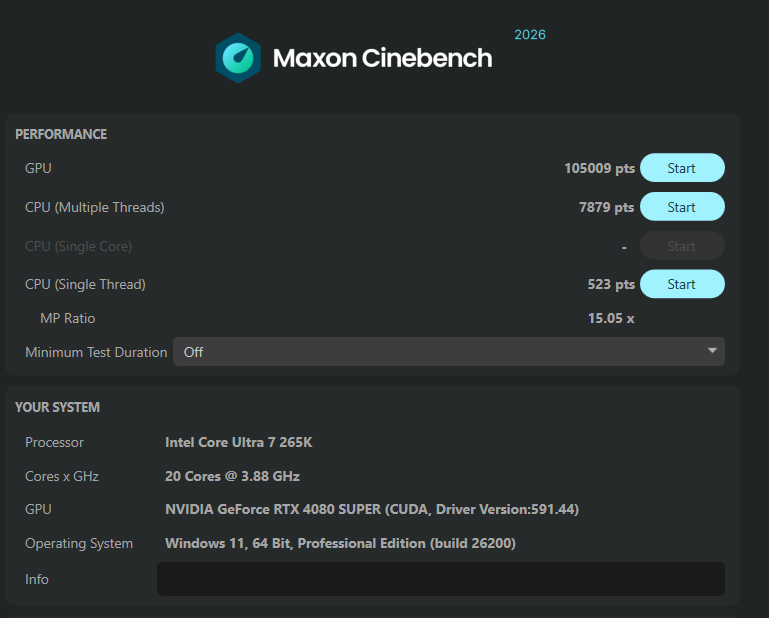Click the YOUR SYSTEM section heading
Screen dimensions: 769x618
(57, 408)
